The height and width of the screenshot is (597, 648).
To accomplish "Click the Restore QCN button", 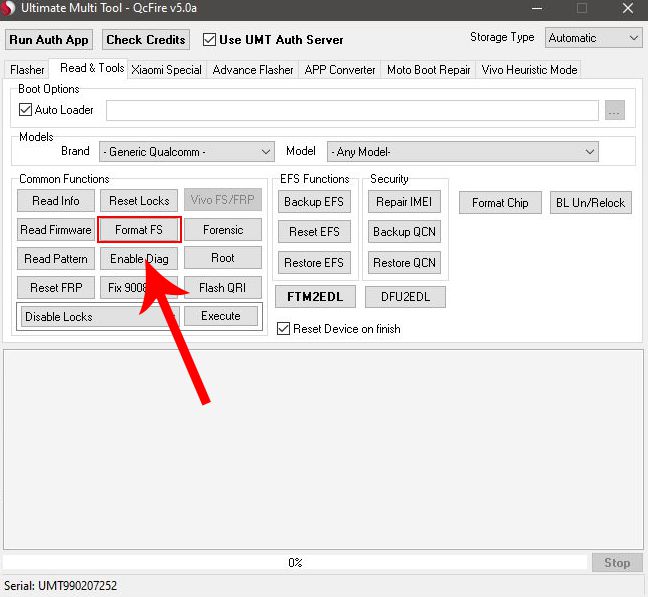I will 404,263.
